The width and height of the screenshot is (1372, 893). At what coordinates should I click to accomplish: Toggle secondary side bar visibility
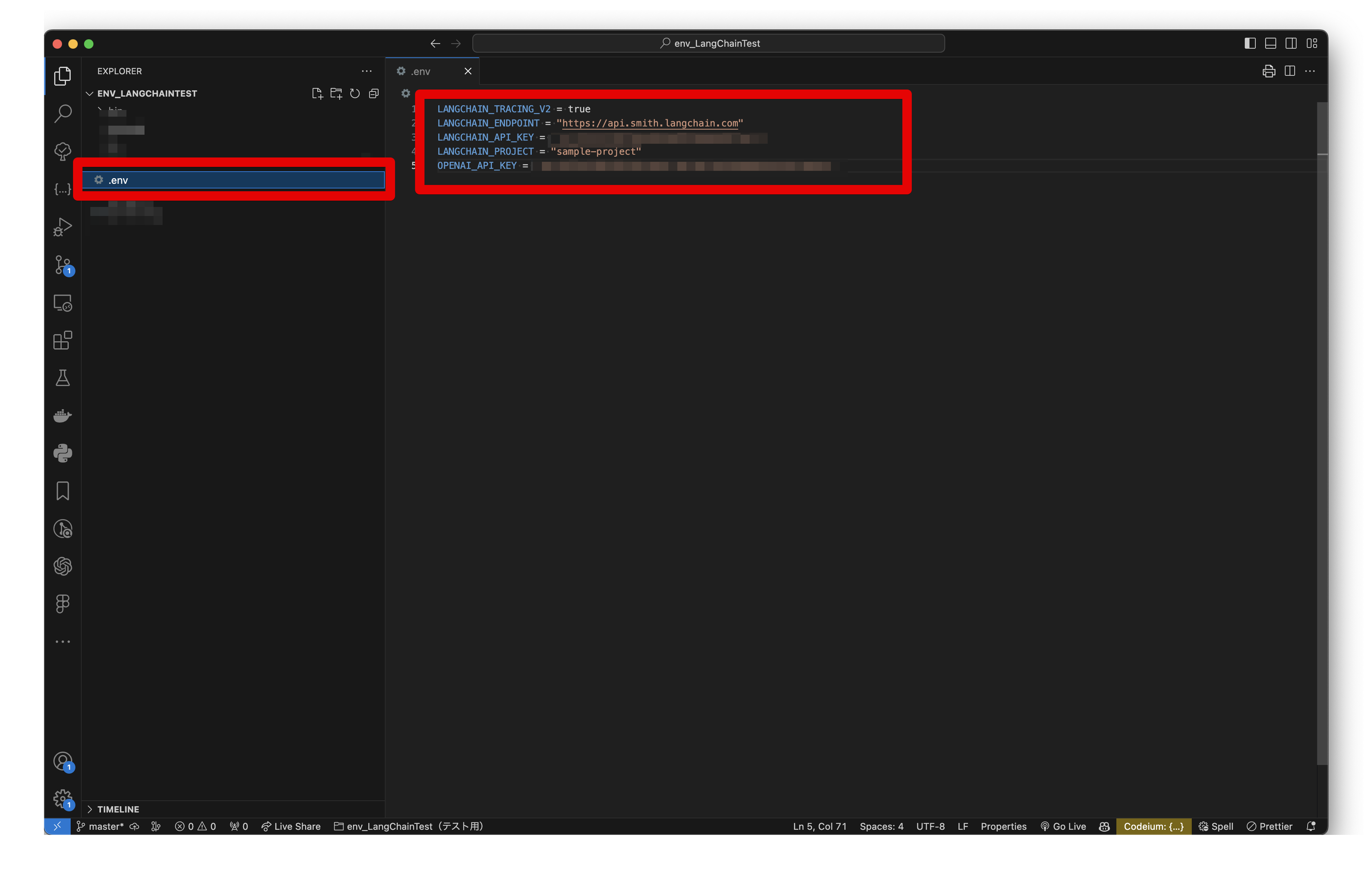(x=1291, y=43)
